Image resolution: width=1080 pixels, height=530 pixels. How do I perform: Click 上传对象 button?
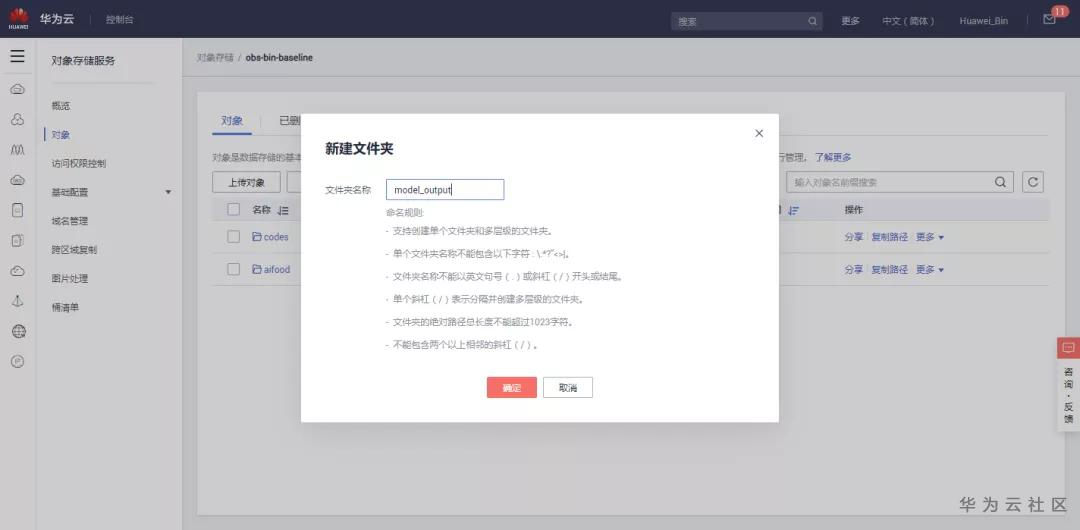[x=246, y=182]
